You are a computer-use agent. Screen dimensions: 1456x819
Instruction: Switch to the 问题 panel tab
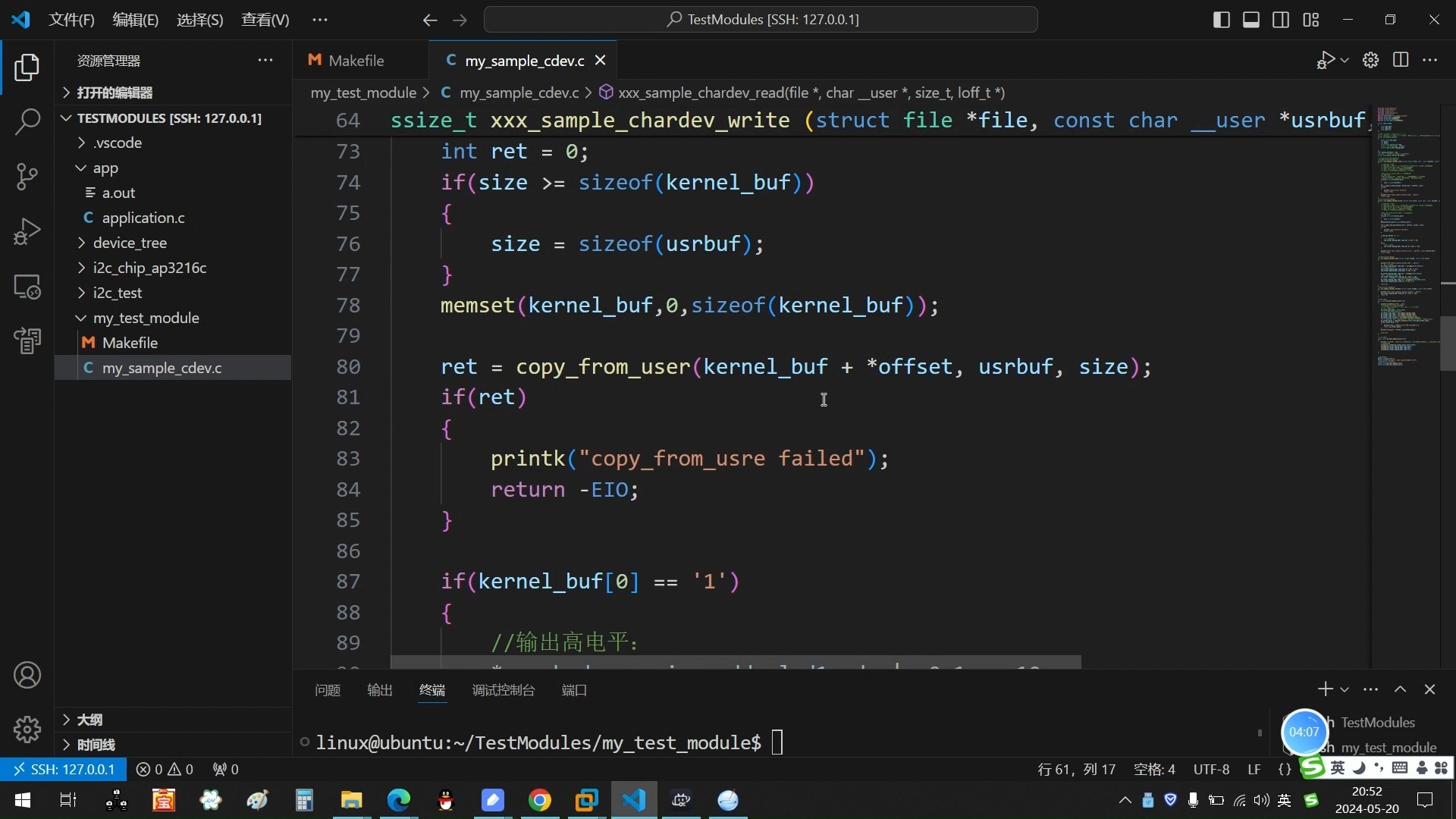point(328,690)
